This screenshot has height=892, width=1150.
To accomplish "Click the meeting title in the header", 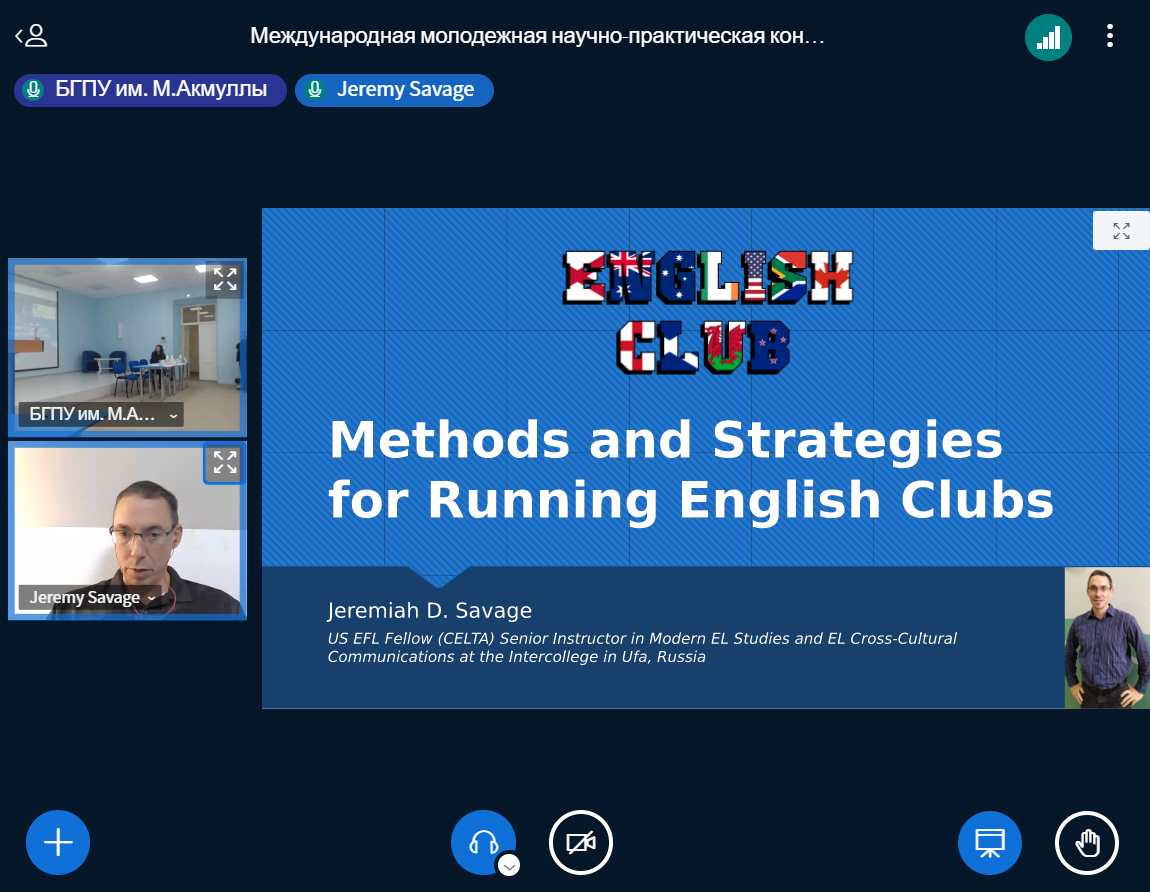I will 537,37.
